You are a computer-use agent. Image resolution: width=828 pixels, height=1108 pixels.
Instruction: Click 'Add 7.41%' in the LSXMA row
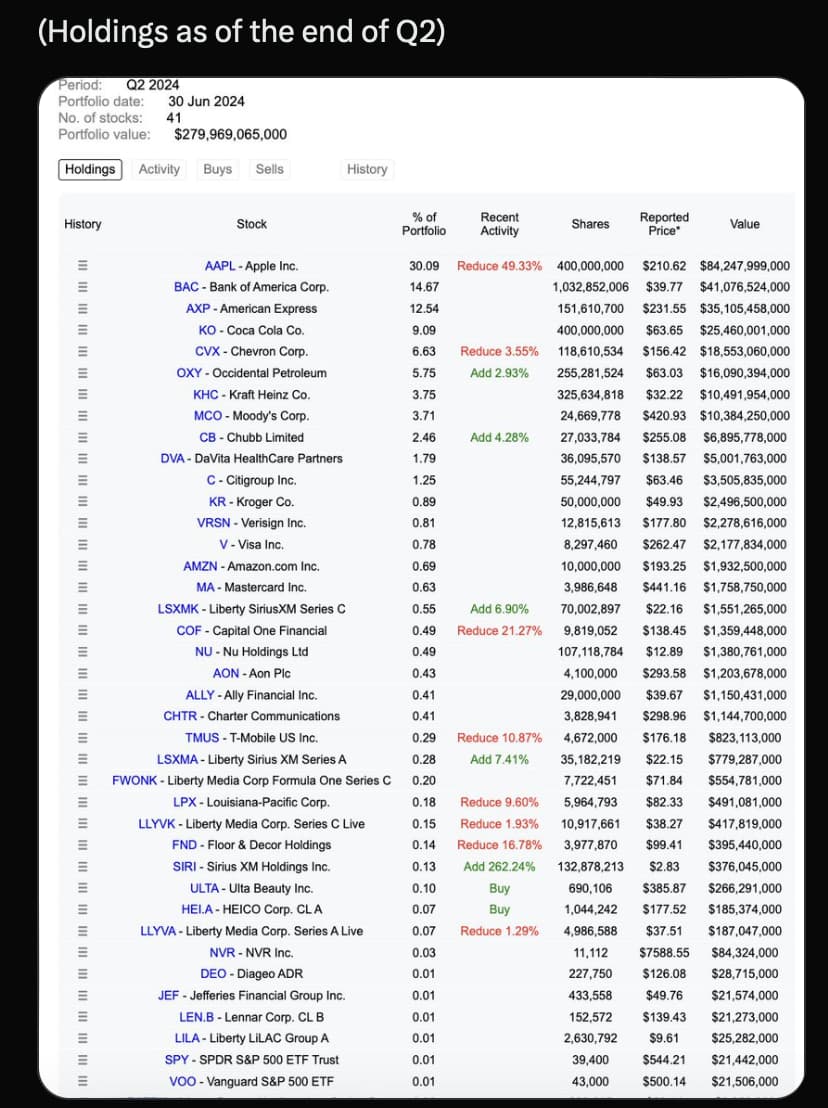[499, 759]
